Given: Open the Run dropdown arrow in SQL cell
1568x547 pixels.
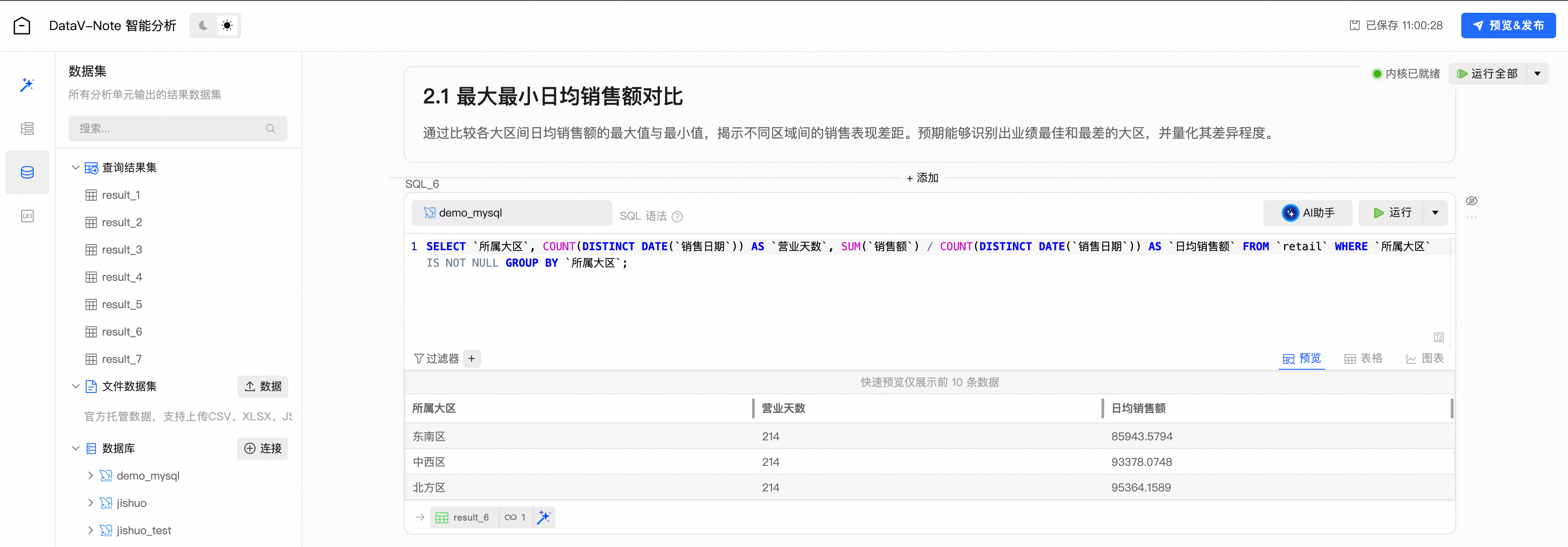Looking at the screenshot, I should point(1435,213).
